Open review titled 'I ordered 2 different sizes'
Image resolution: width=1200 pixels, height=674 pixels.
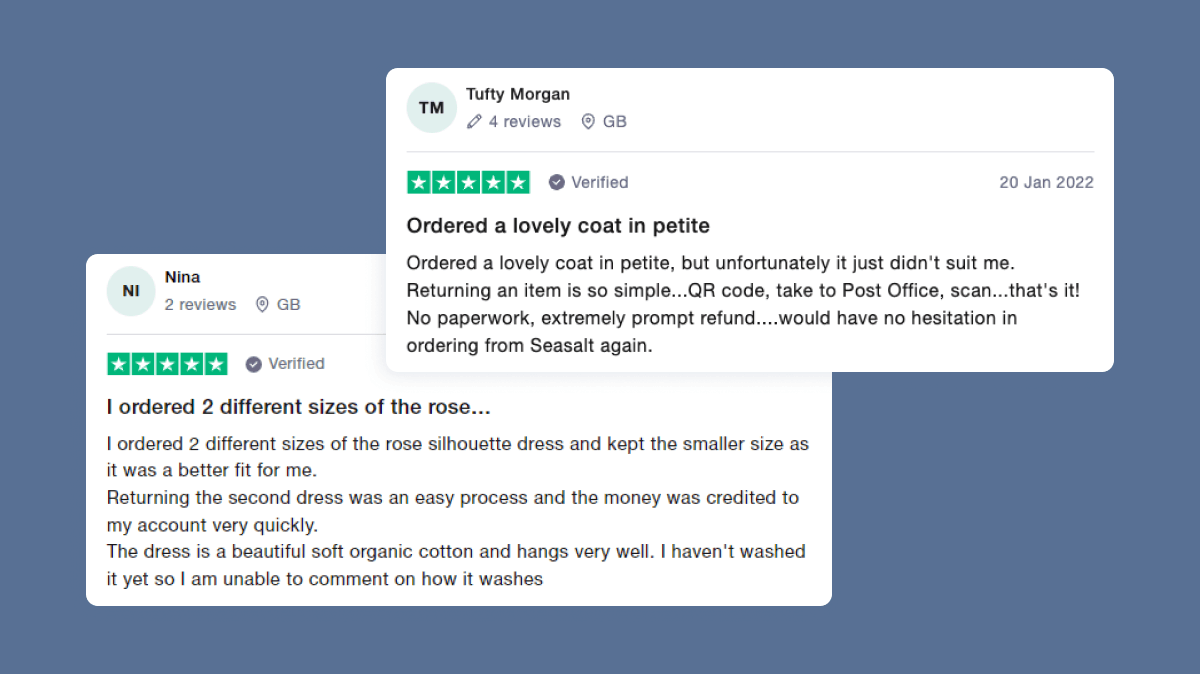(x=298, y=408)
